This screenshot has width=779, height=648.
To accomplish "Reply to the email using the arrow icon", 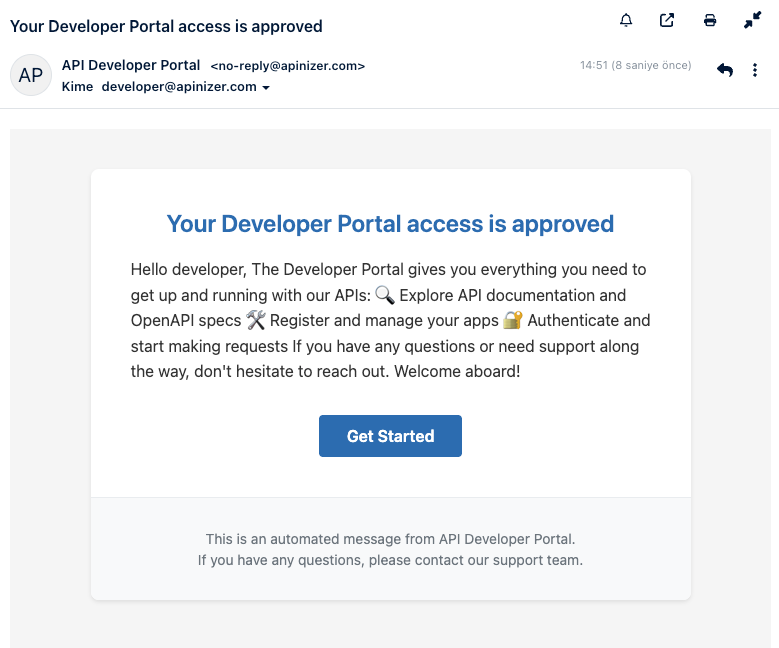I will pyautogui.click(x=725, y=70).
